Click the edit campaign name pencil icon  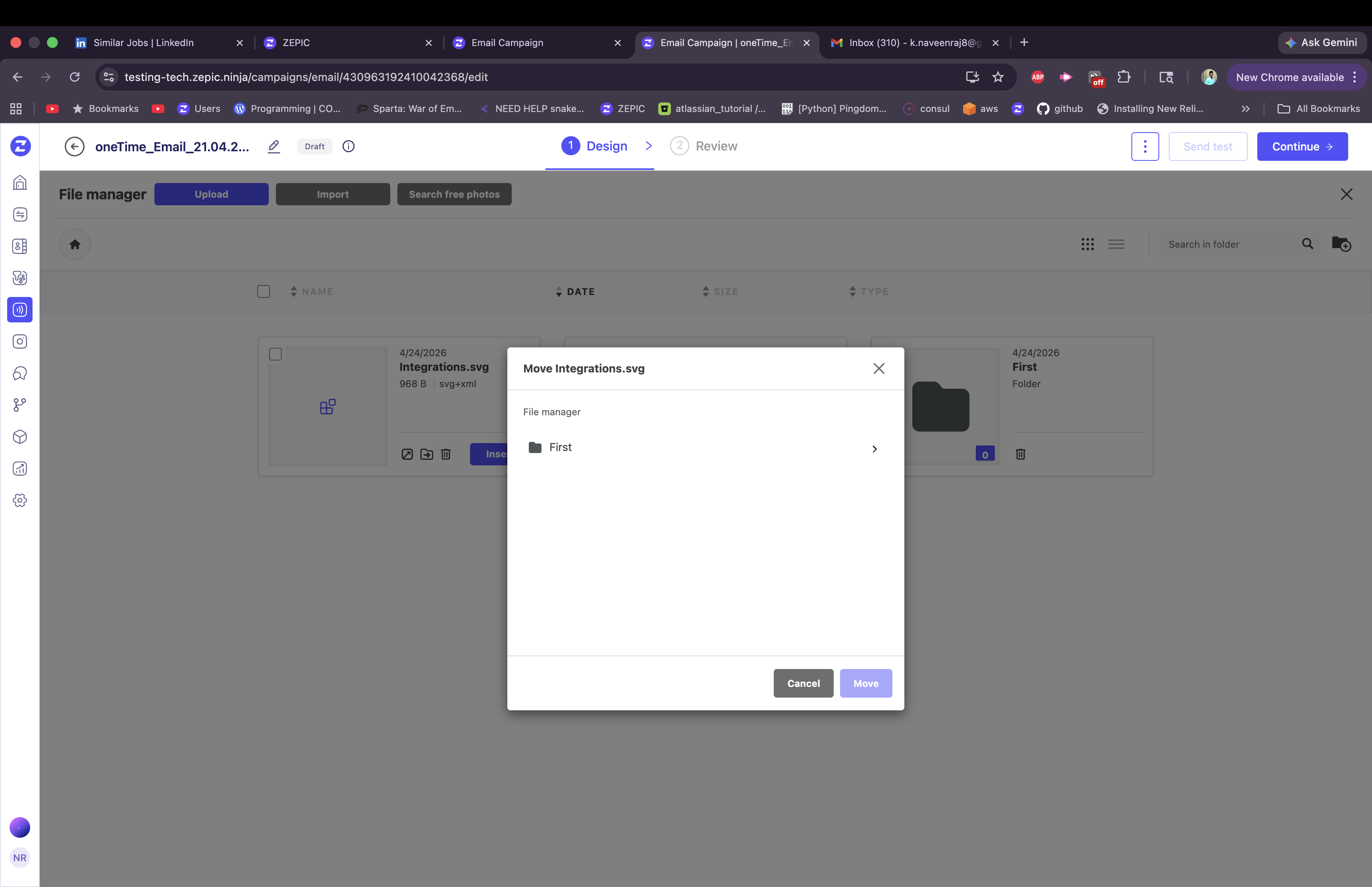click(274, 146)
